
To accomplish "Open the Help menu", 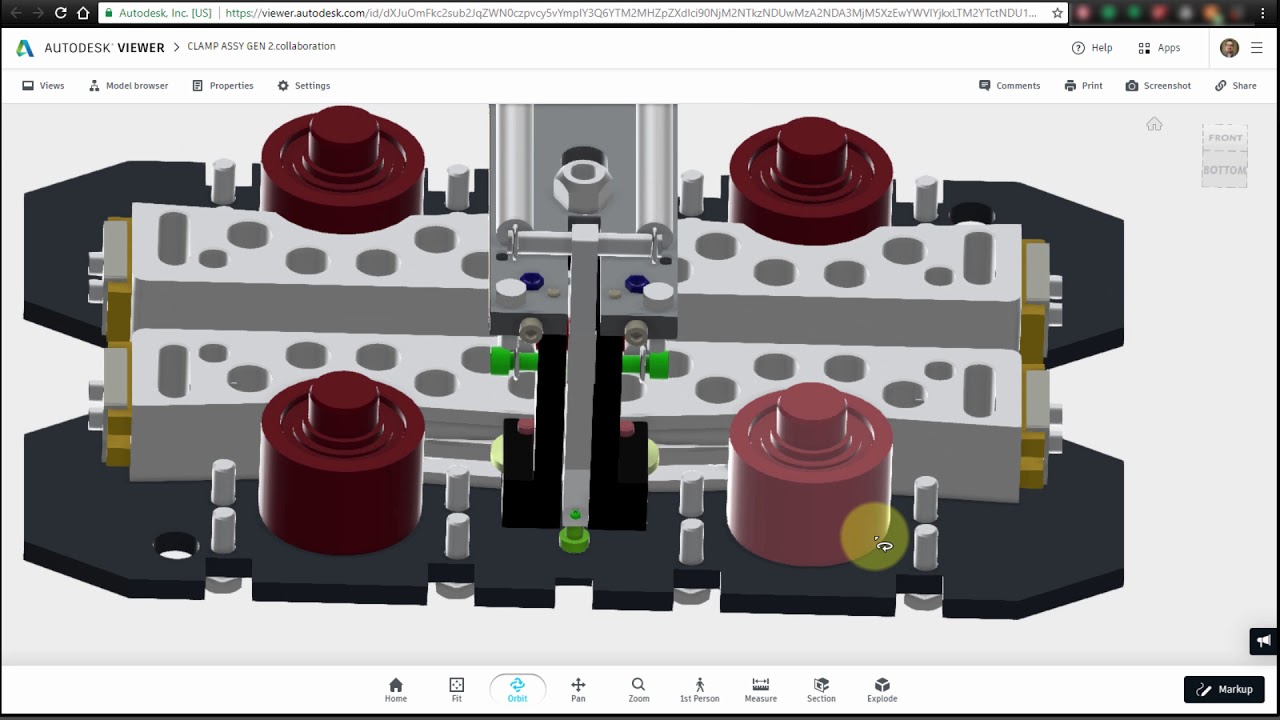I will tap(1091, 48).
